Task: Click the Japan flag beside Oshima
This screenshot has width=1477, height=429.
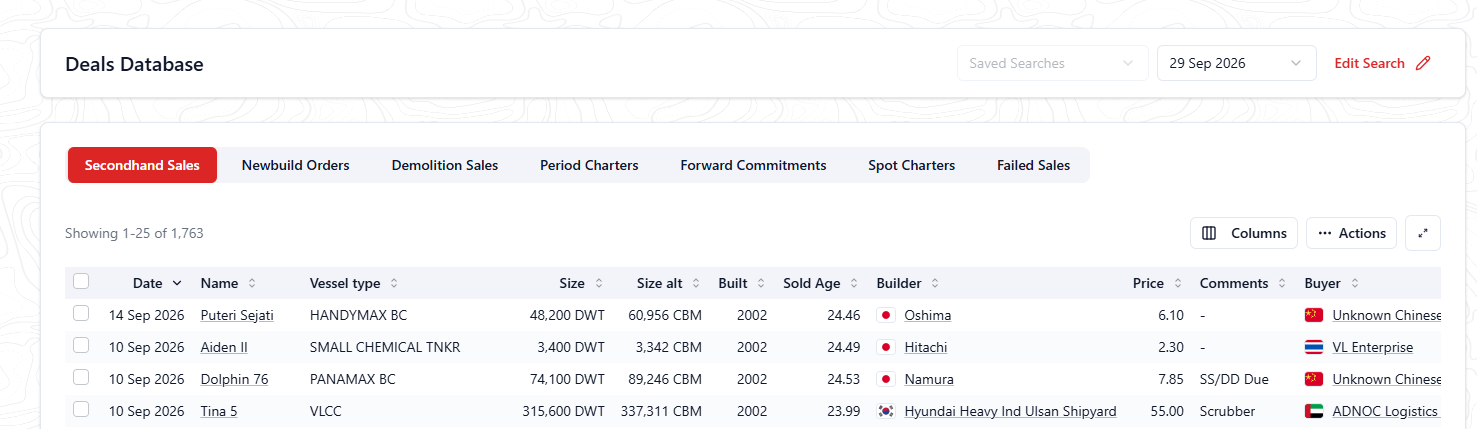Action: pyautogui.click(x=885, y=315)
